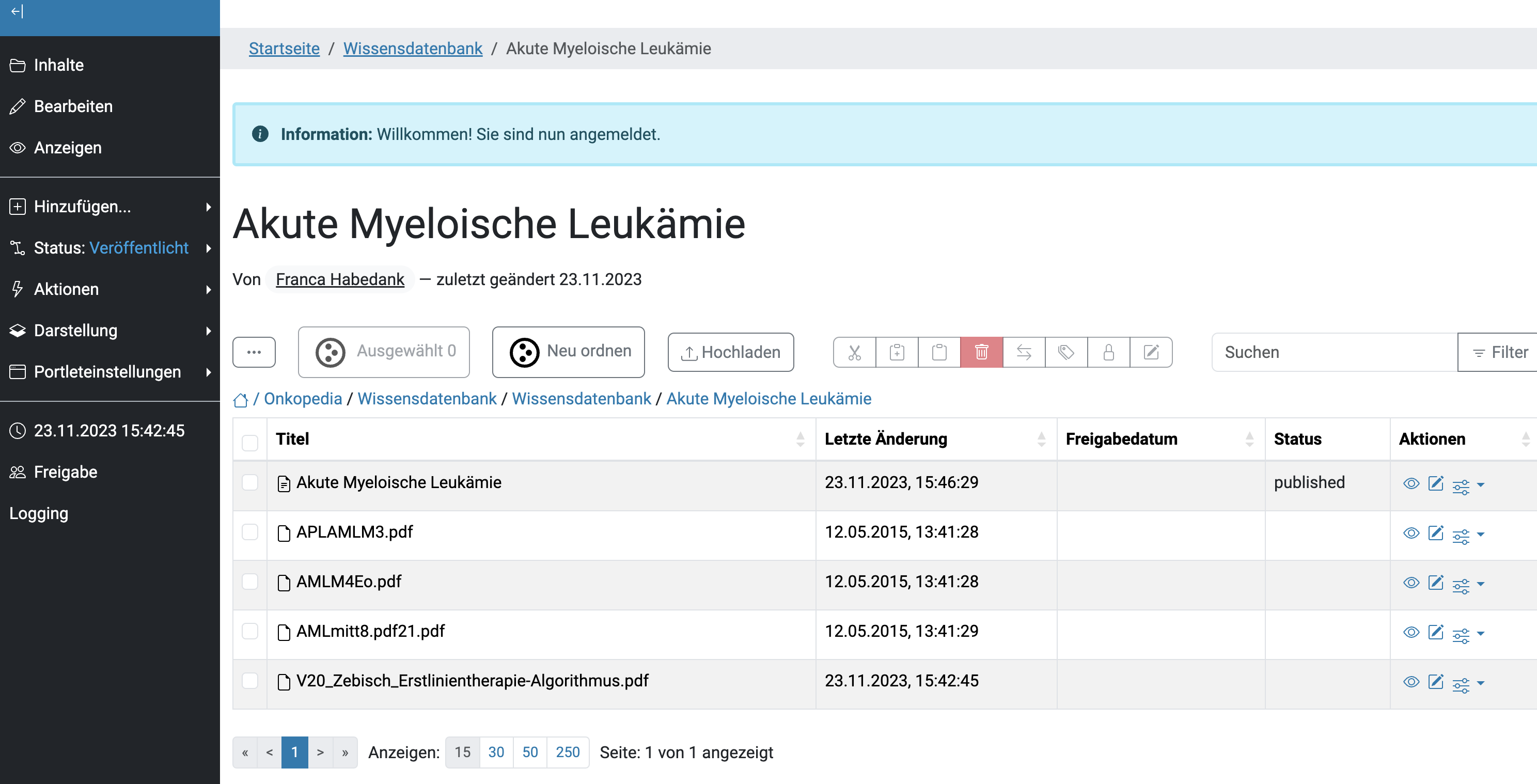Click the info icon in welcome message
Image resolution: width=1537 pixels, height=784 pixels.
pos(260,134)
